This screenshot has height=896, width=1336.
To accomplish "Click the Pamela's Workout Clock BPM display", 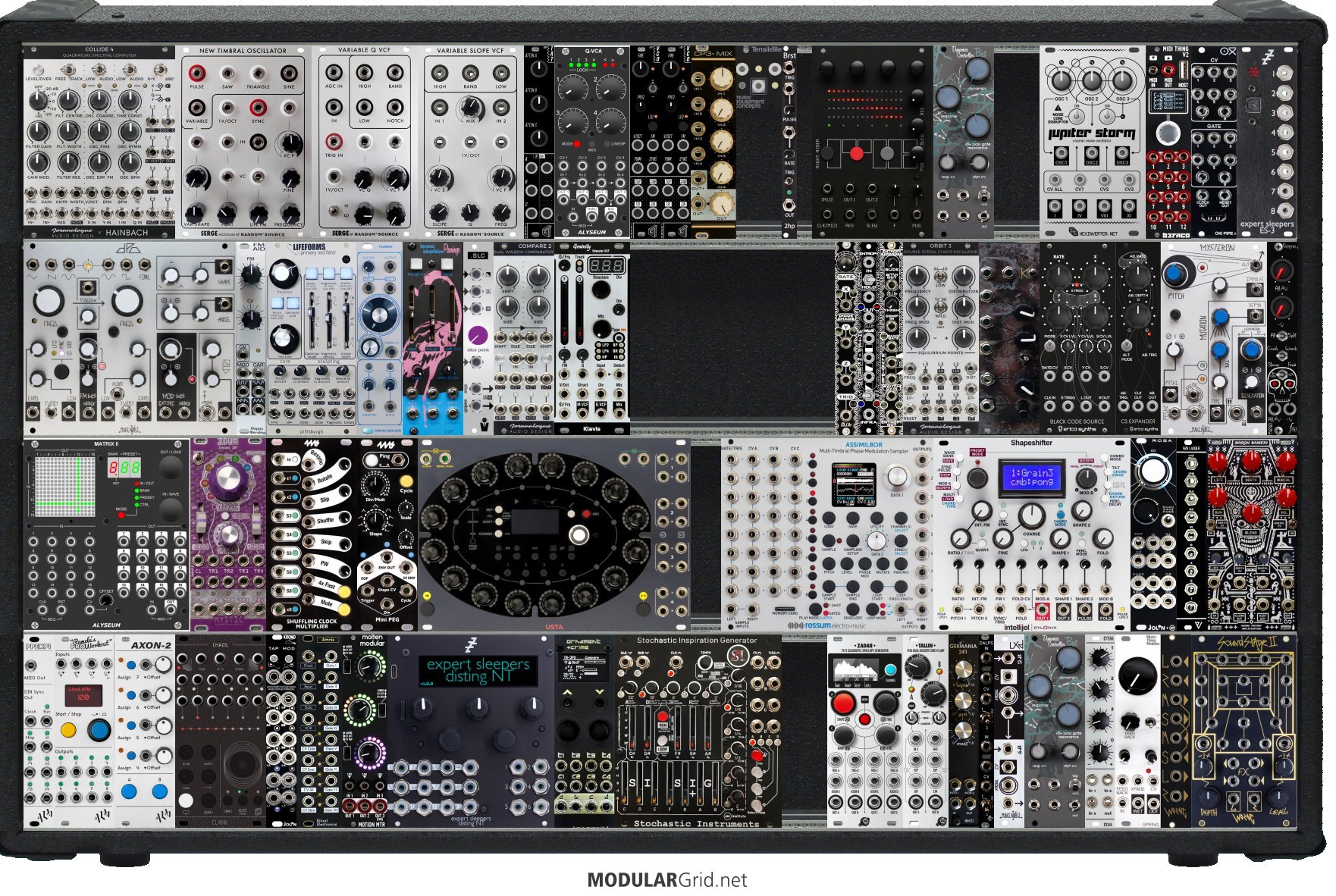I will [x=83, y=695].
